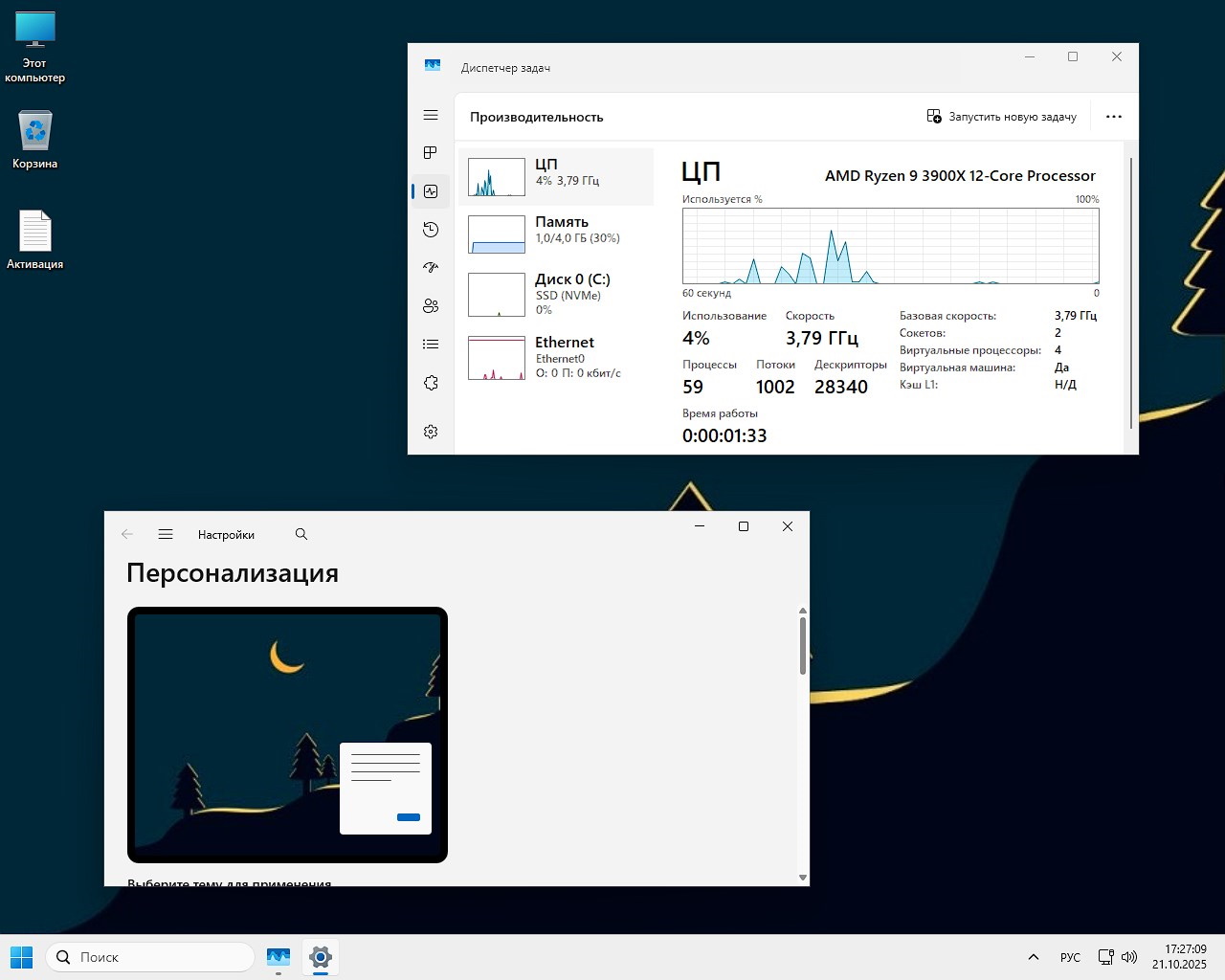The image size is (1225, 980).
Task: Open Details list icon in sidebar
Action: tap(431, 345)
